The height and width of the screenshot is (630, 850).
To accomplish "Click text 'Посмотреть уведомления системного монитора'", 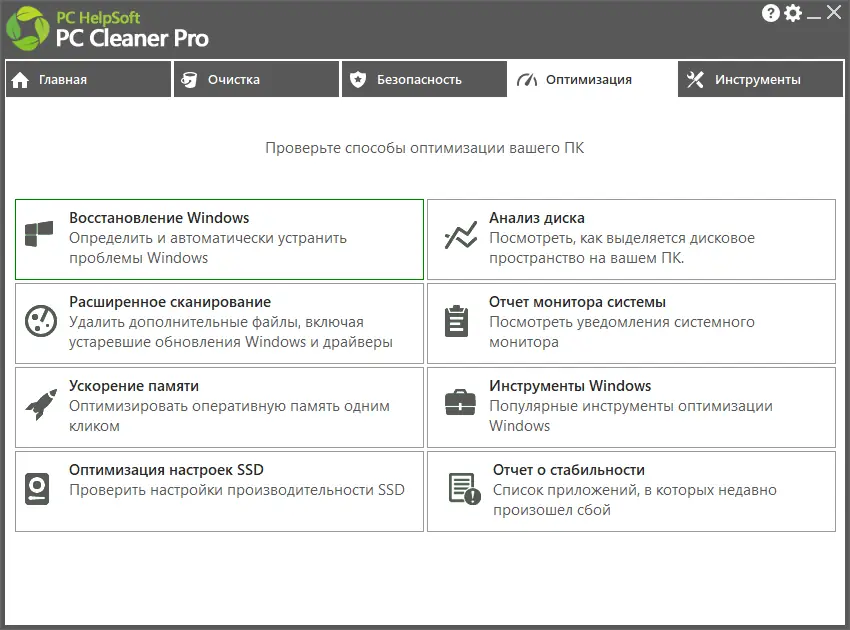I will click(x=622, y=332).
